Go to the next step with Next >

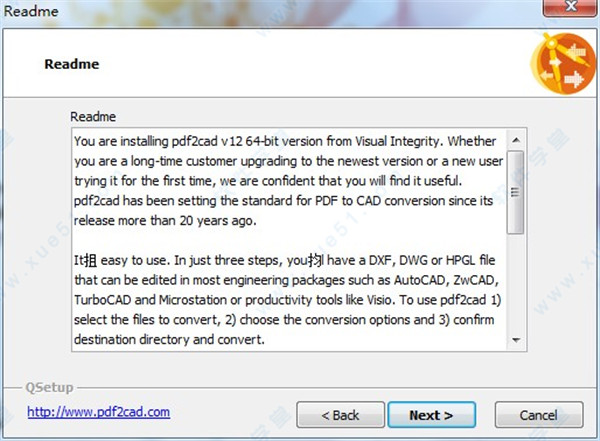point(432,415)
